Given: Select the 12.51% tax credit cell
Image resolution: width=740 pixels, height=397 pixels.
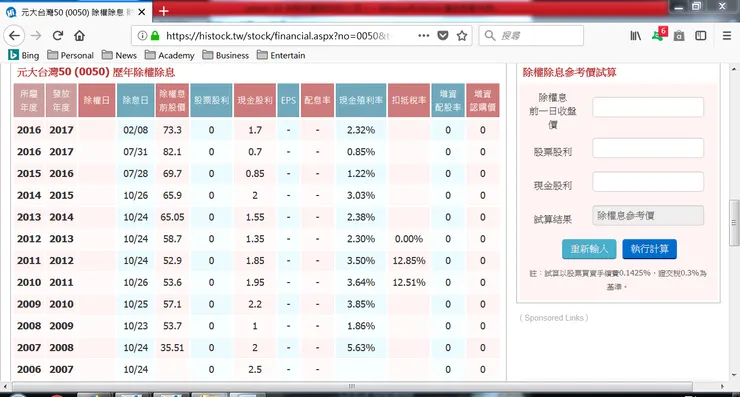Looking at the screenshot, I should [x=409, y=282].
